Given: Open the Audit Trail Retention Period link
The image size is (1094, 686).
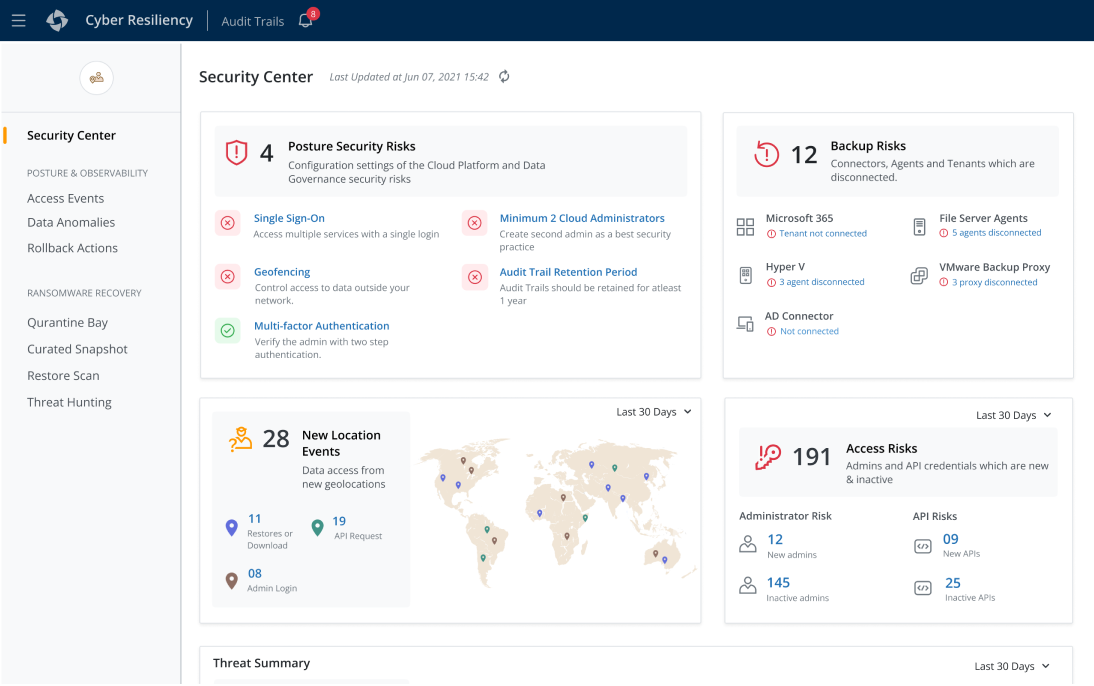Looking at the screenshot, I should [x=568, y=272].
